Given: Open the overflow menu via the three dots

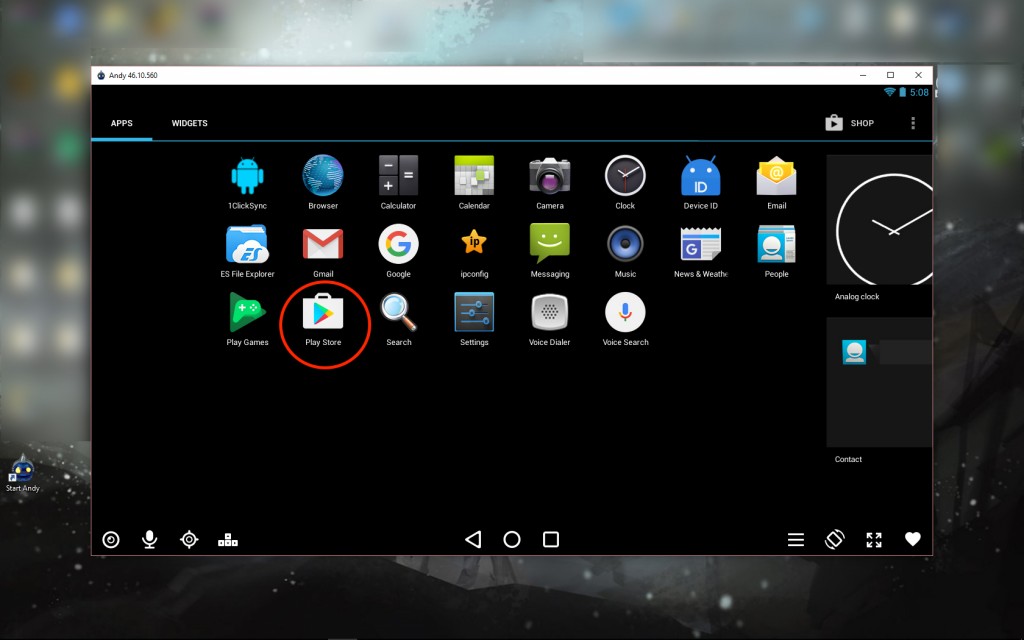Looking at the screenshot, I should pyautogui.click(x=912, y=122).
